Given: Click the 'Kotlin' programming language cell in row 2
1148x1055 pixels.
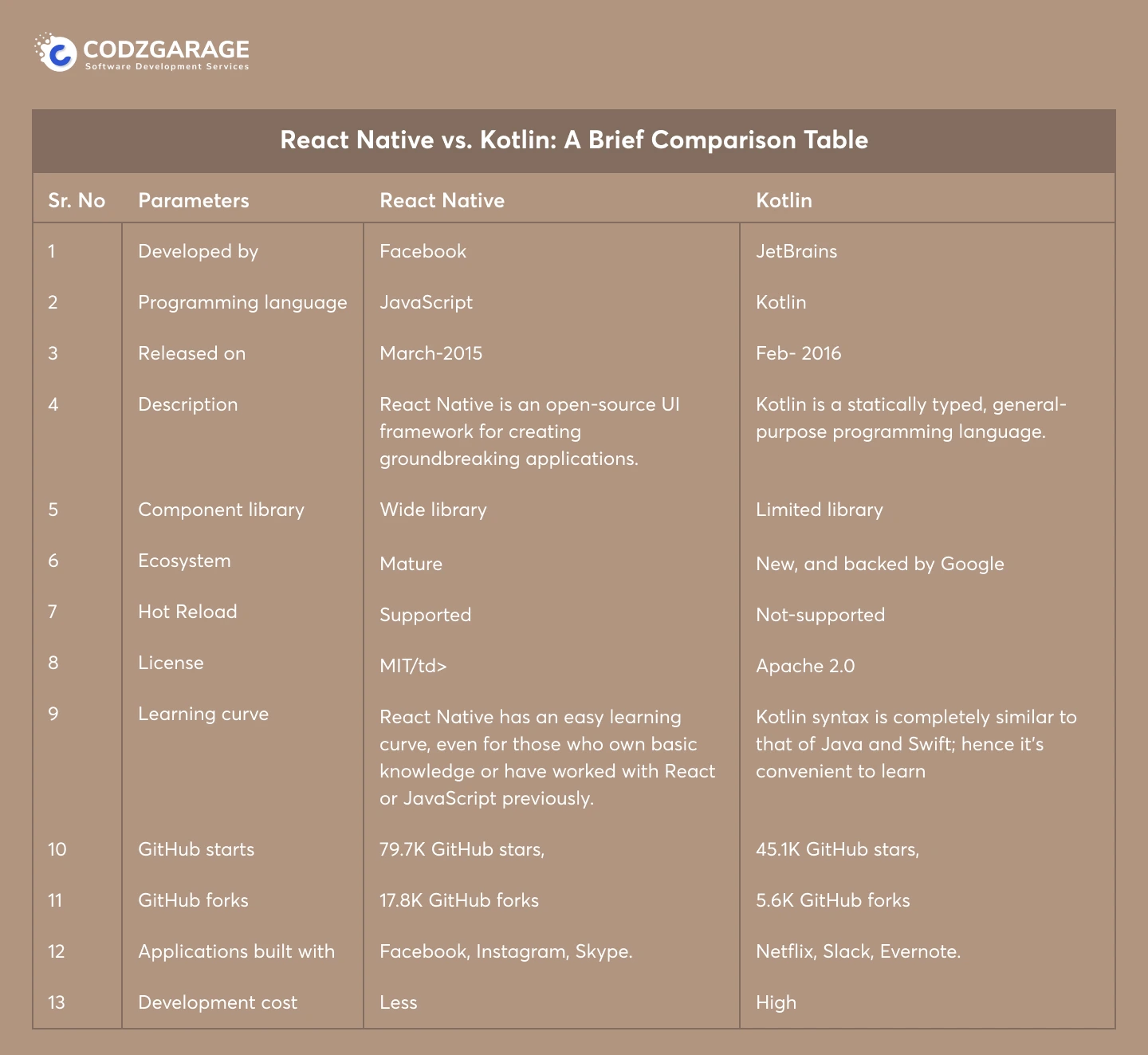Looking at the screenshot, I should (x=780, y=302).
